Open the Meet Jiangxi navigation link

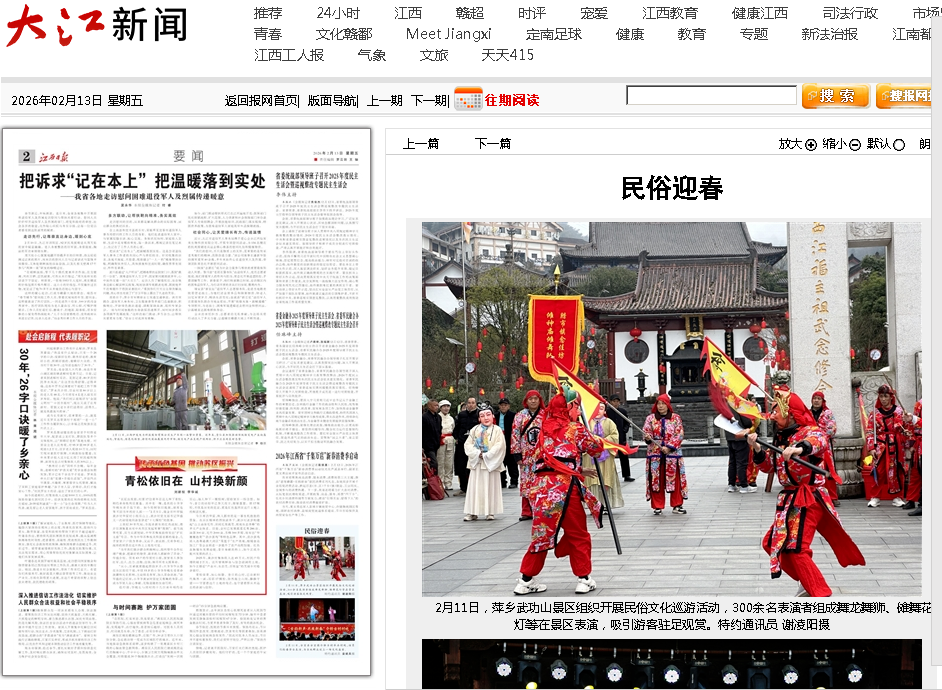[448, 34]
